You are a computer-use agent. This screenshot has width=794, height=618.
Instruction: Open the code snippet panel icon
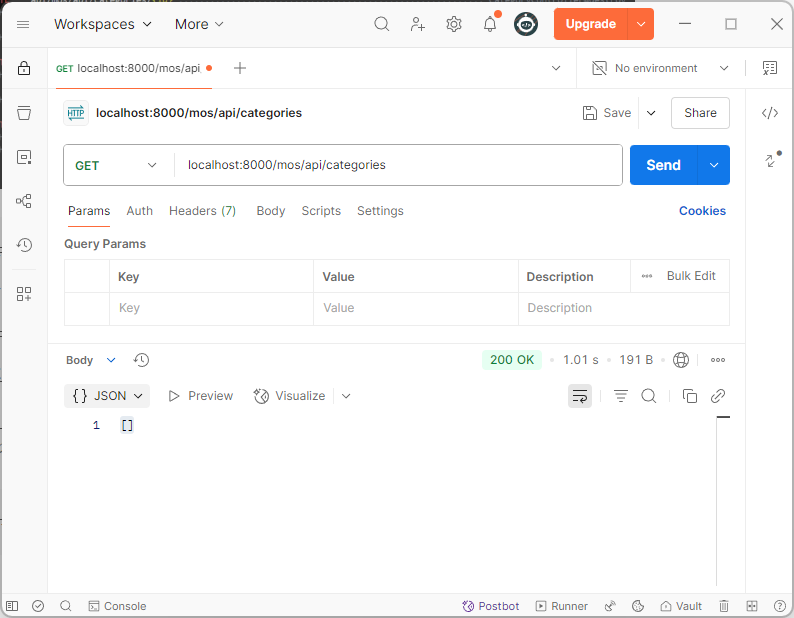(x=769, y=113)
